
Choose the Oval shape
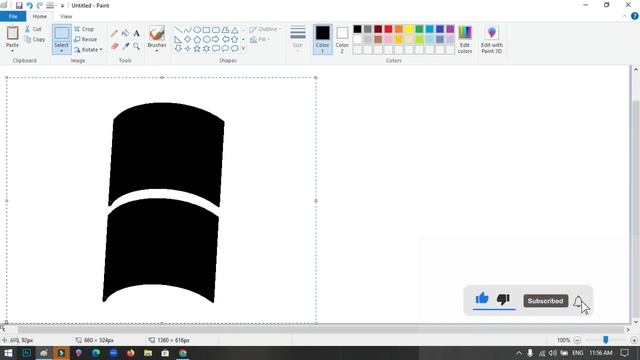coord(197,30)
